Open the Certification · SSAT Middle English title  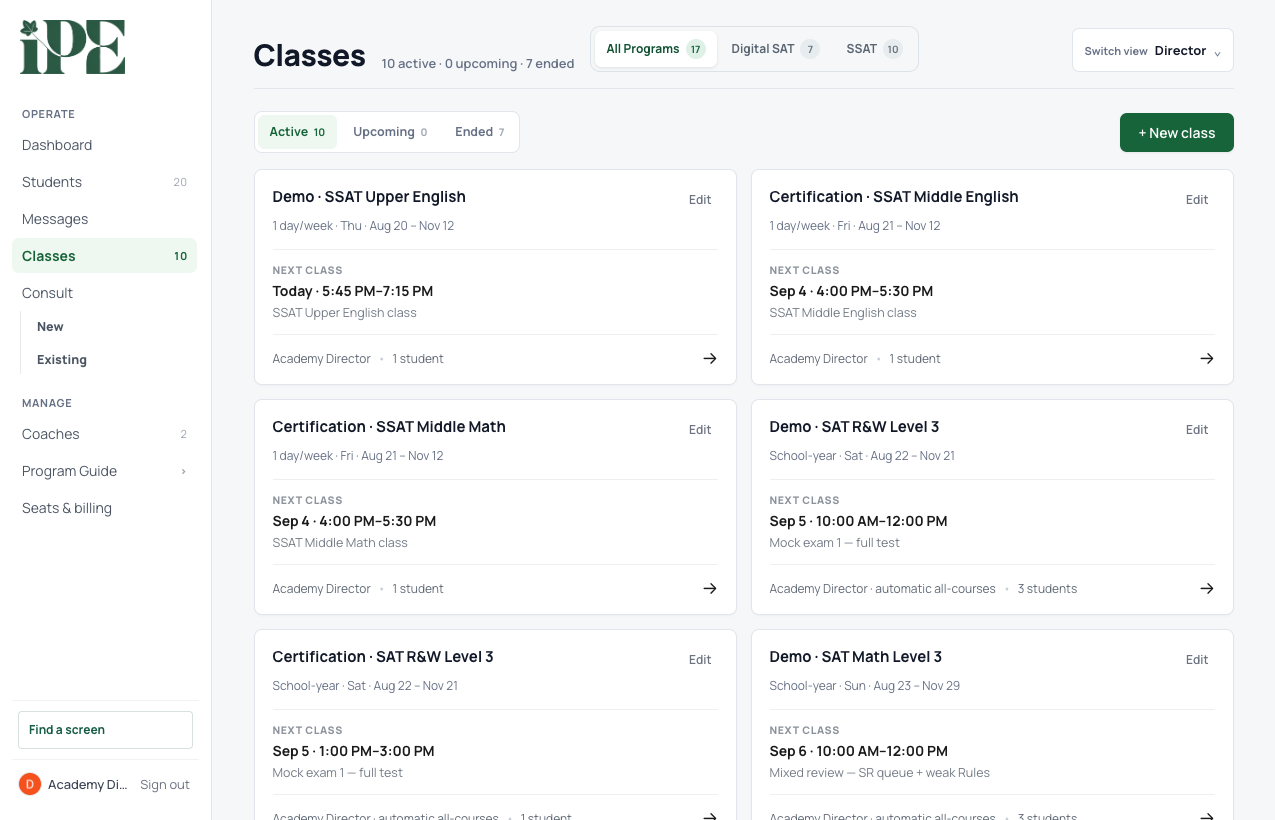tap(894, 197)
